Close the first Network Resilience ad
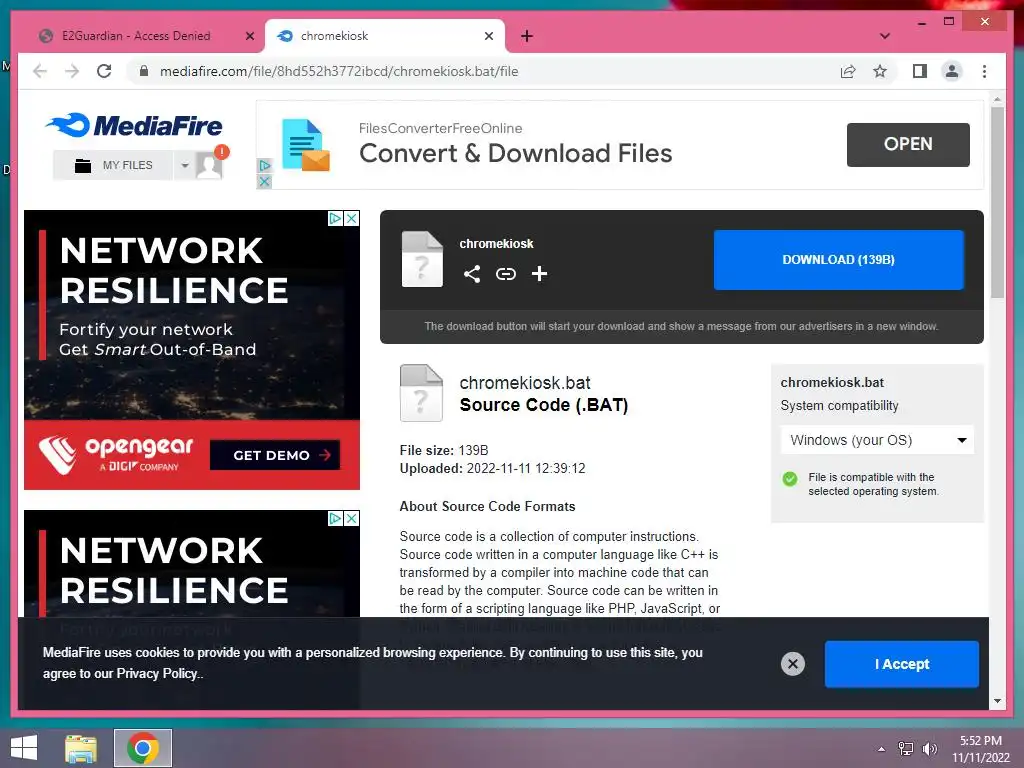1024x768 pixels. tap(351, 218)
